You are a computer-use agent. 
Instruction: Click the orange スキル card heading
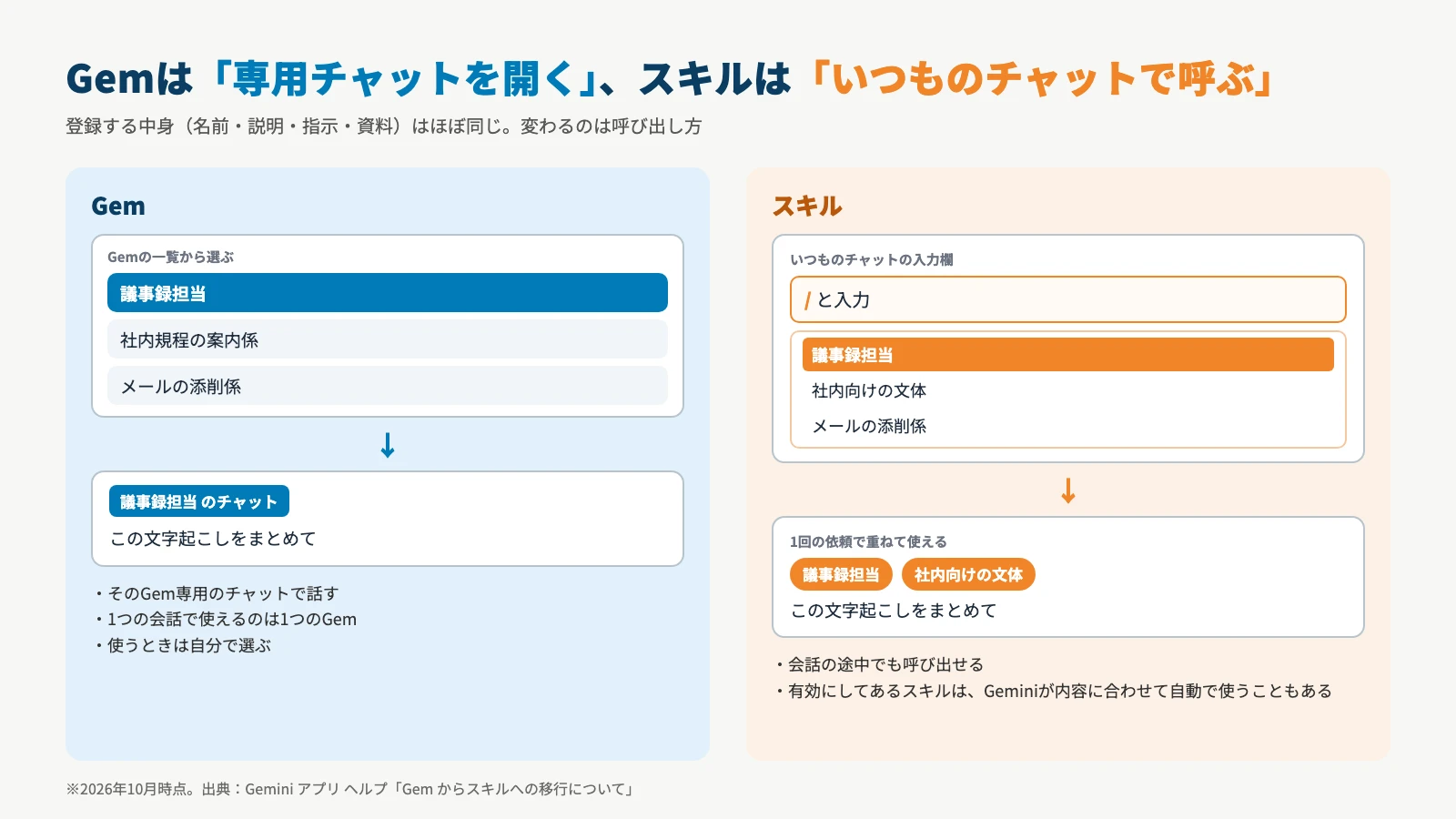(x=807, y=207)
